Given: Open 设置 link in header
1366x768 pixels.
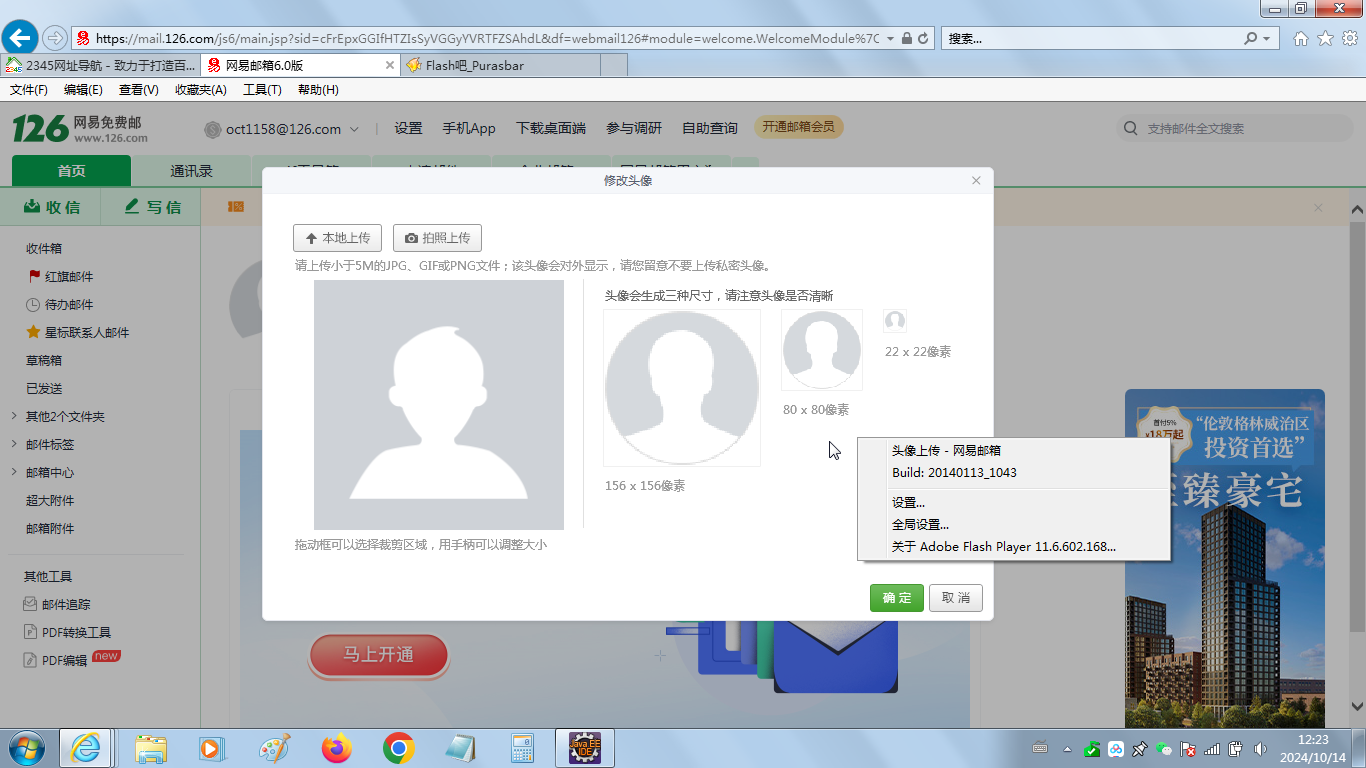Looking at the screenshot, I should (408, 128).
